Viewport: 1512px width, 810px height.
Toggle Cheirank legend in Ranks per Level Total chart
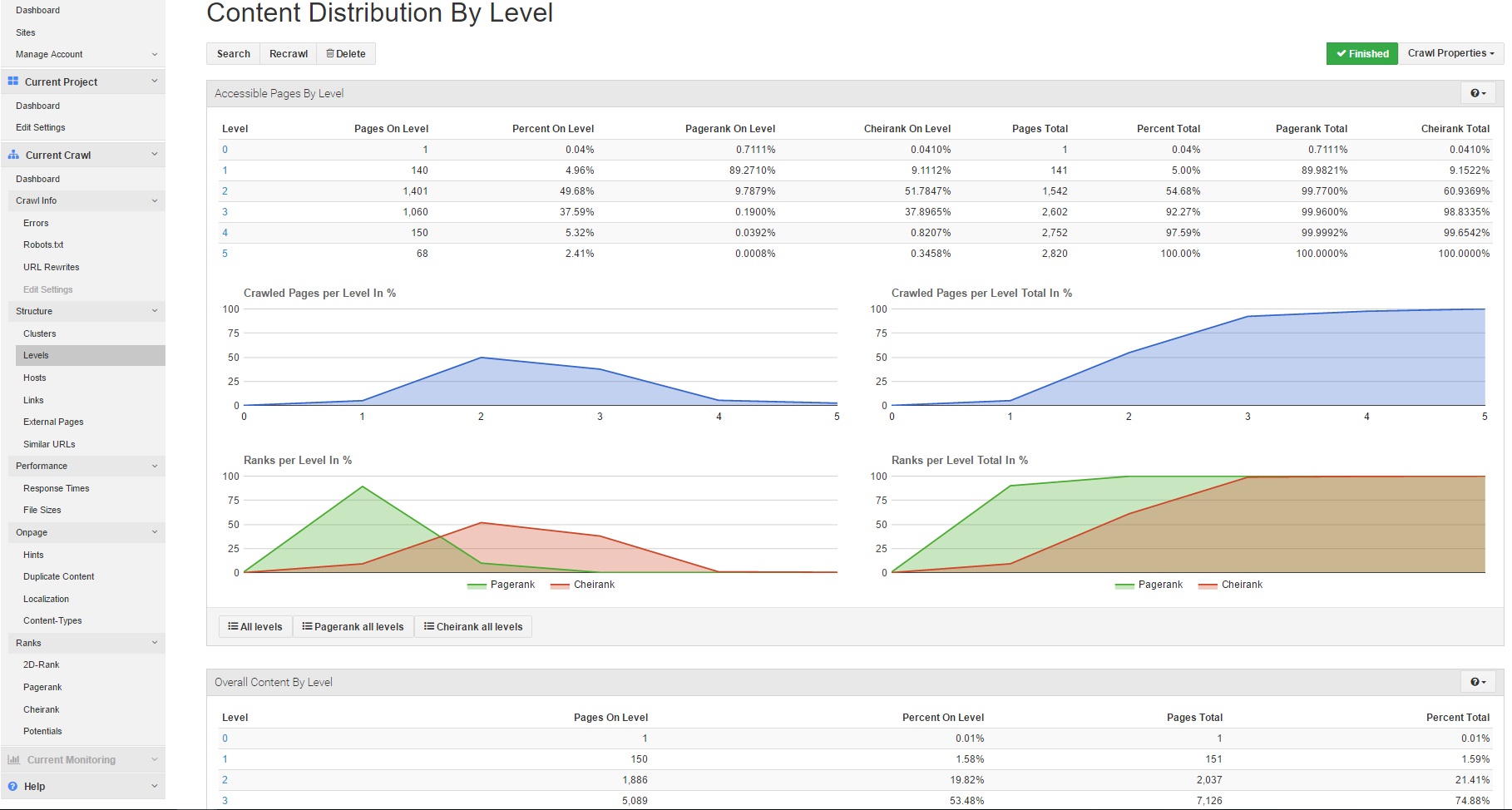(x=1230, y=585)
